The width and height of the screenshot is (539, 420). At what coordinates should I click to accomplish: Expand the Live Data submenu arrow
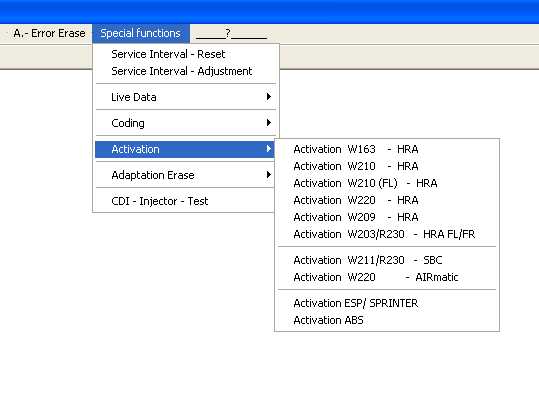pyautogui.click(x=269, y=97)
